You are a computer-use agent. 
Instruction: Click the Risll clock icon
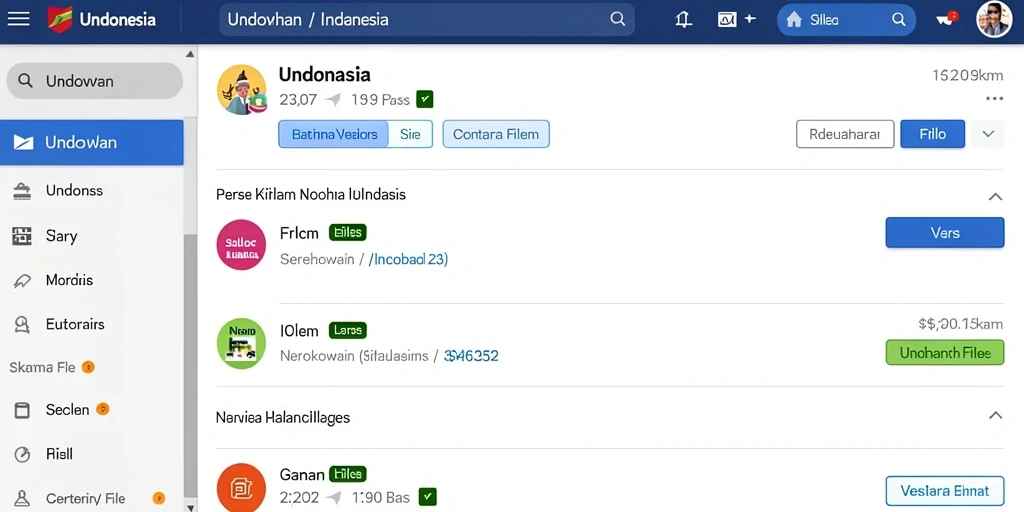pyautogui.click(x=22, y=455)
